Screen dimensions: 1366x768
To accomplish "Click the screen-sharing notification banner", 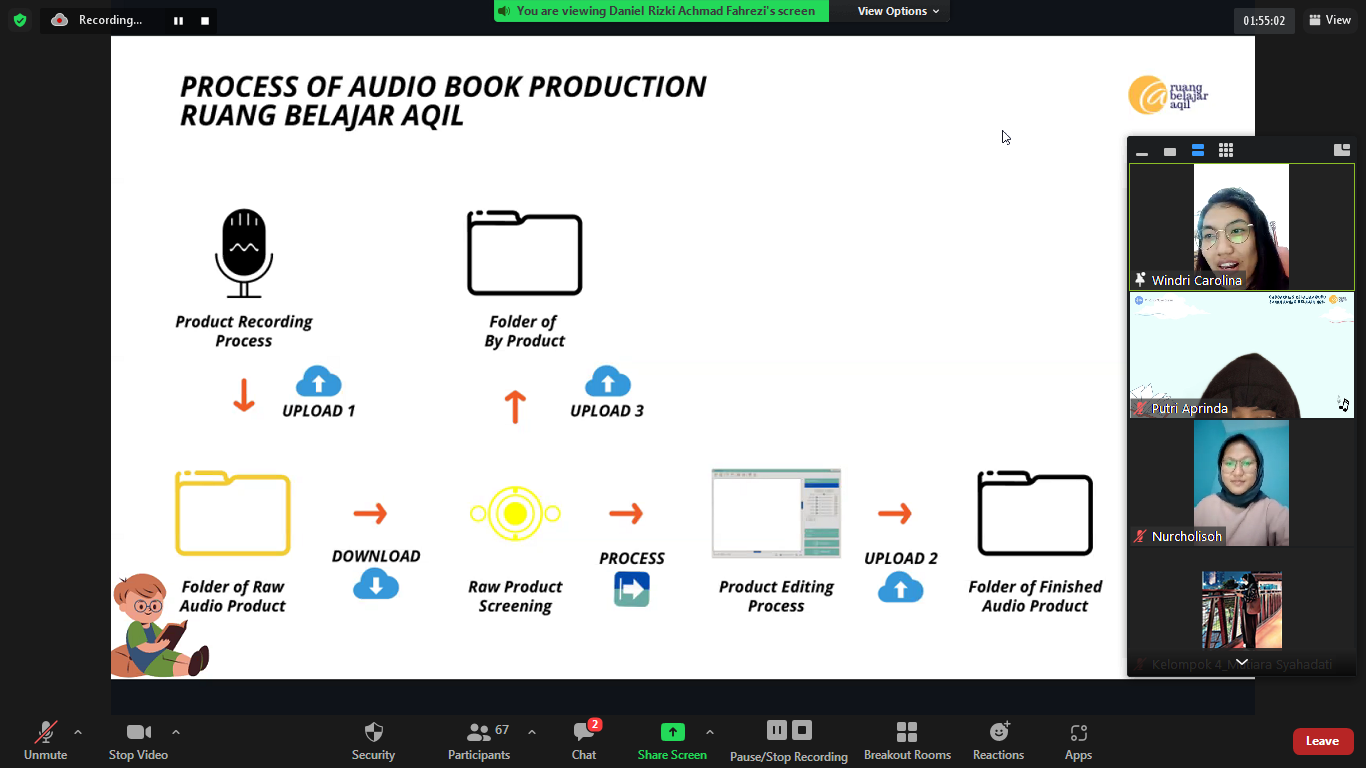I will [x=661, y=11].
